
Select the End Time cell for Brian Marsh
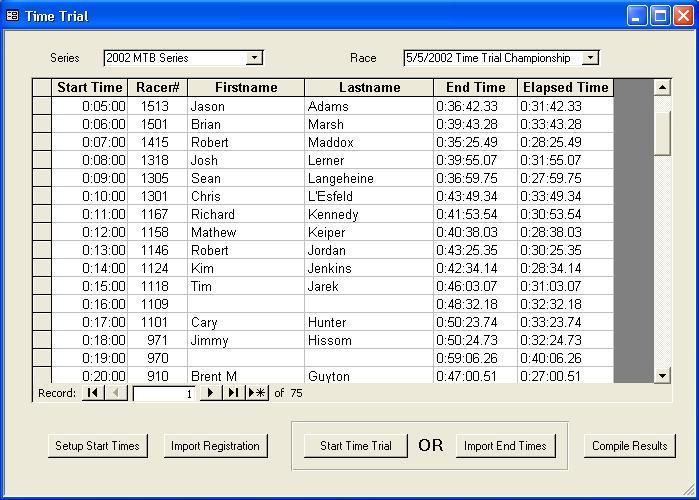[475, 124]
